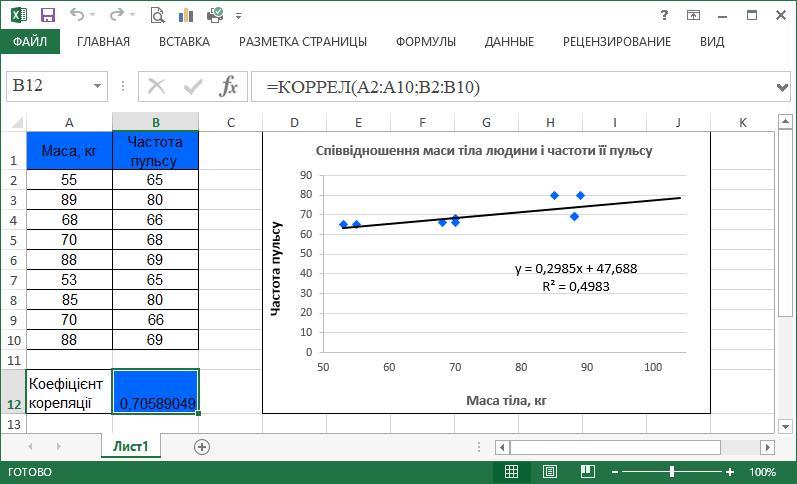Select row 11 header
Screen dimensions: 797x484
click(14, 360)
